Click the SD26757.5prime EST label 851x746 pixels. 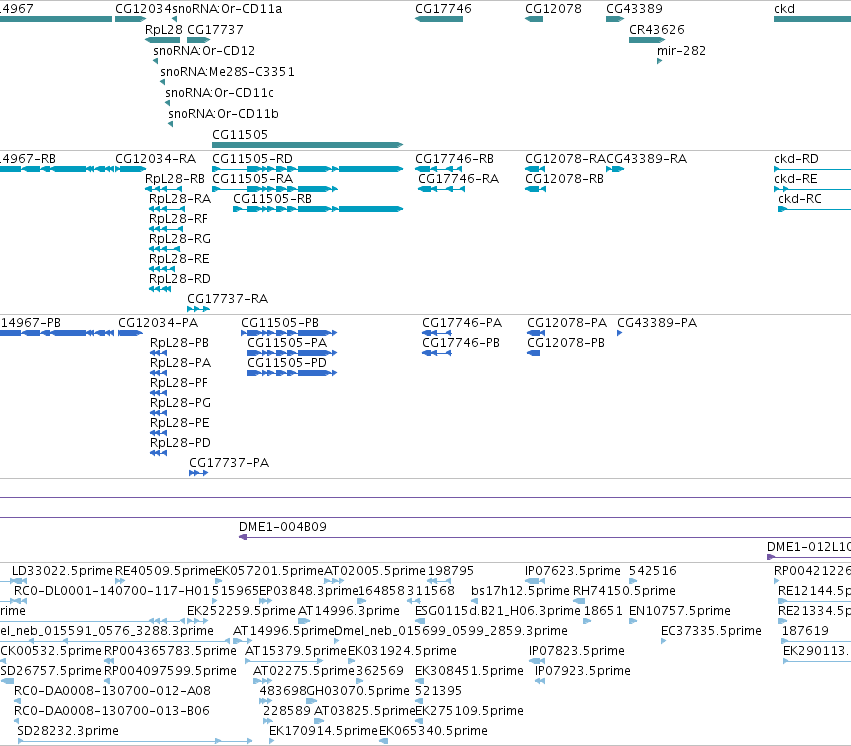51,671
